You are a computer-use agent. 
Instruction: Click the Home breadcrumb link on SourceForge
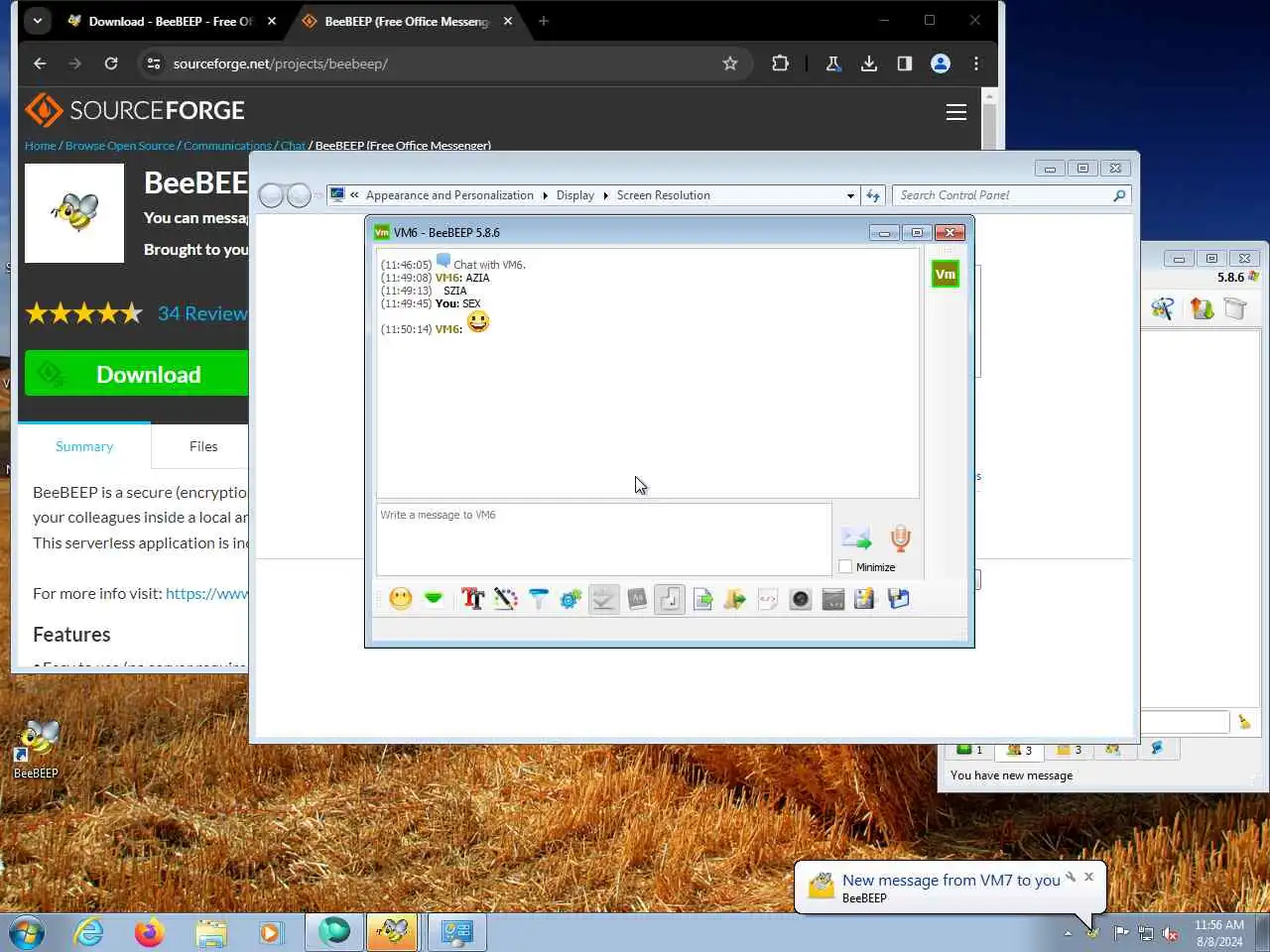pyautogui.click(x=41, y=146)
